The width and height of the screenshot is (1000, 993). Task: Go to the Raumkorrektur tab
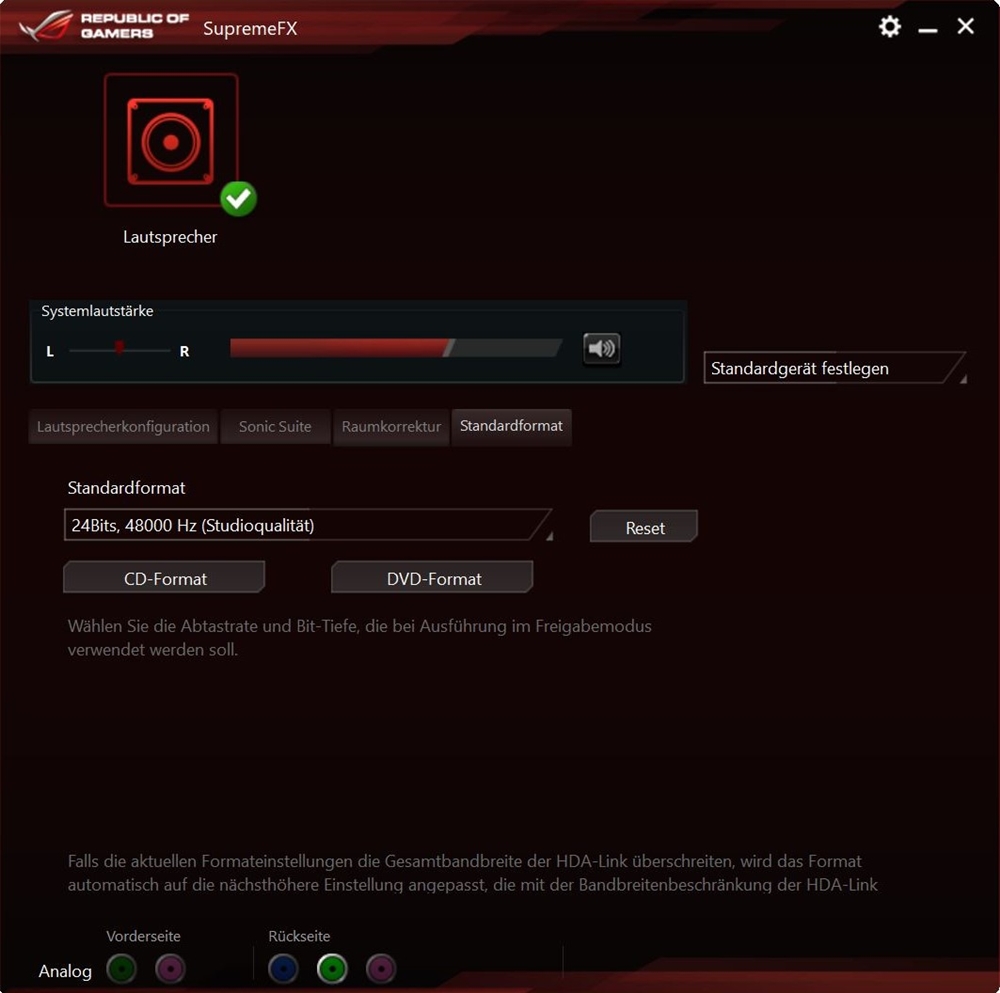pyautogui.click(x=391, y=426)
